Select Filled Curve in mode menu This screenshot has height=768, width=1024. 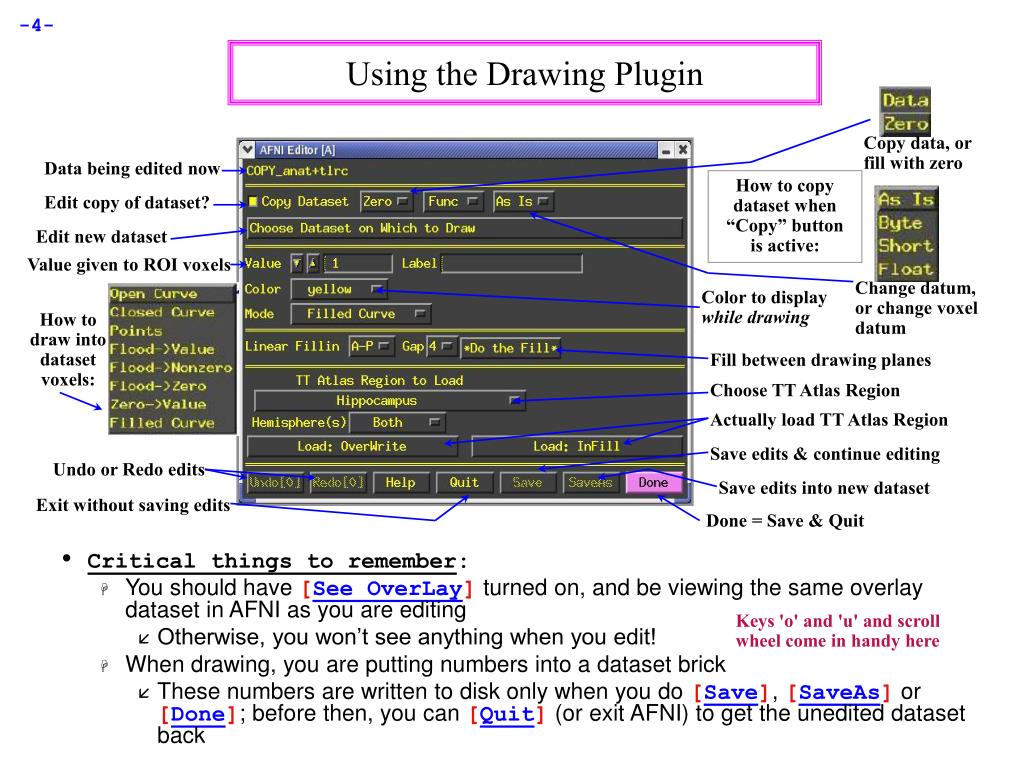pos(172,423)
